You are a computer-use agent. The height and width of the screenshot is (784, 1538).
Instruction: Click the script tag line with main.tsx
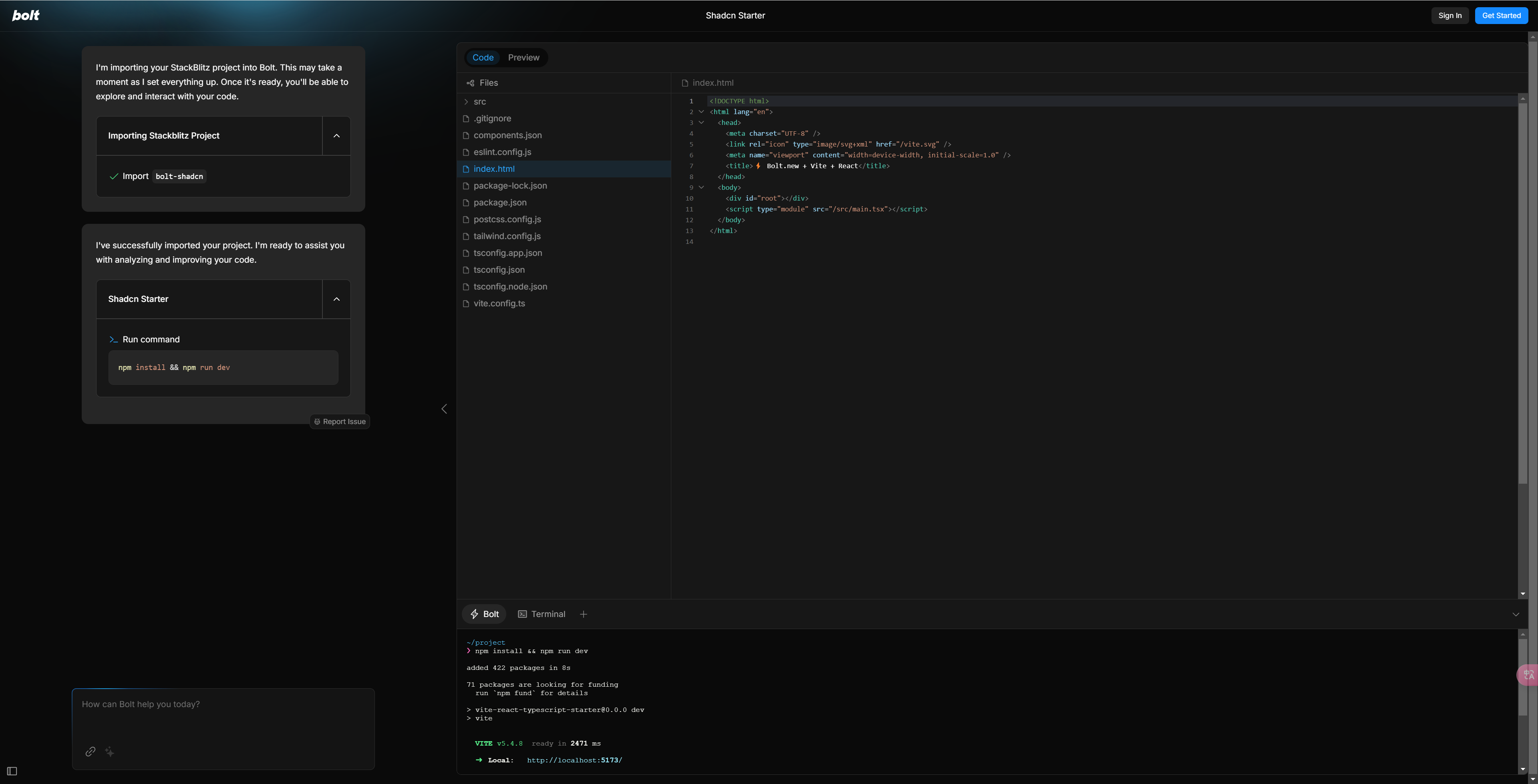click(826, 209)
